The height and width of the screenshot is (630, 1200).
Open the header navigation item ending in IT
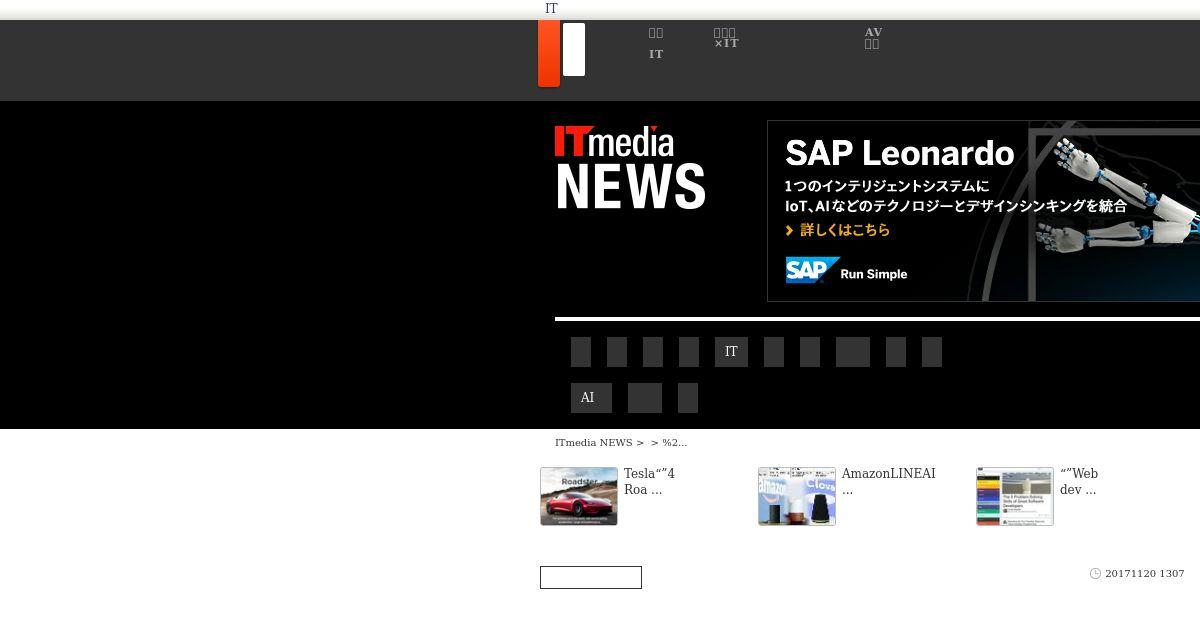656,43
